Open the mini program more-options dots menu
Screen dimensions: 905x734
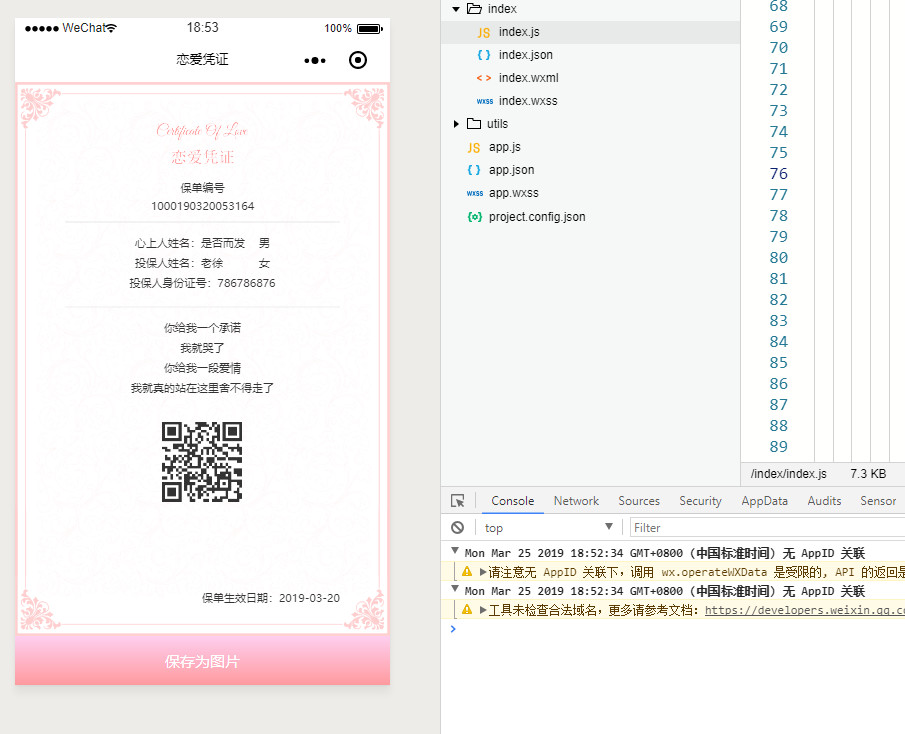(315, 60)
